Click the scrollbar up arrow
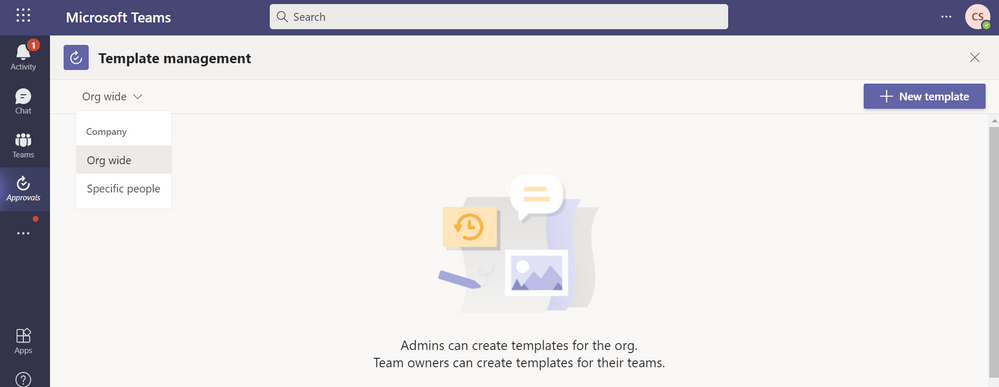The height and width of the screenshot is (387, 999). click(994, 120)
